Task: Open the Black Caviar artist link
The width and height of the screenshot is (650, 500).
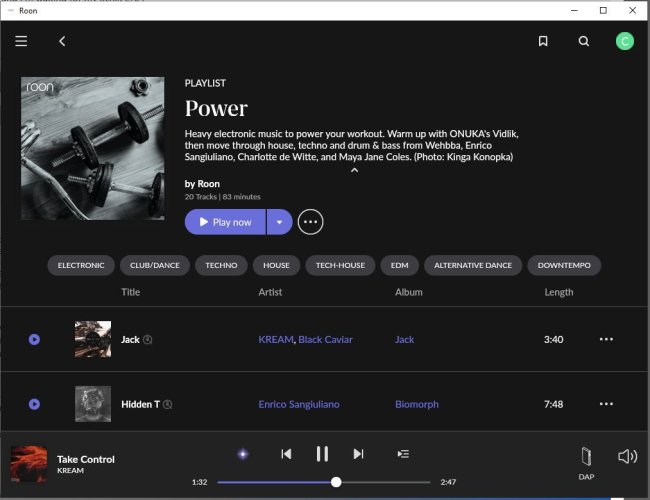Action: click(325, 340)
